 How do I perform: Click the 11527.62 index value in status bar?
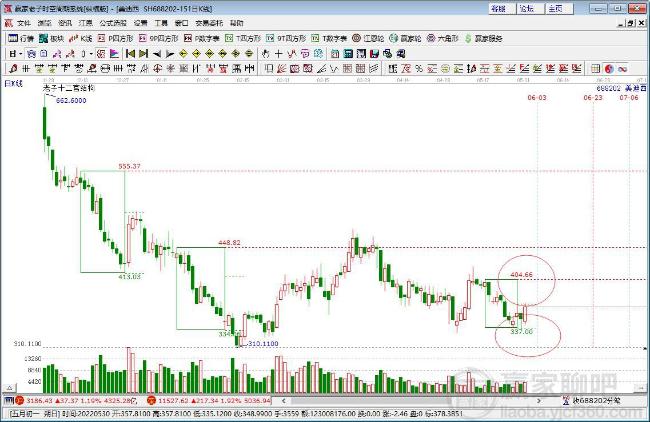pyautogui.click(x=173, y=401)
